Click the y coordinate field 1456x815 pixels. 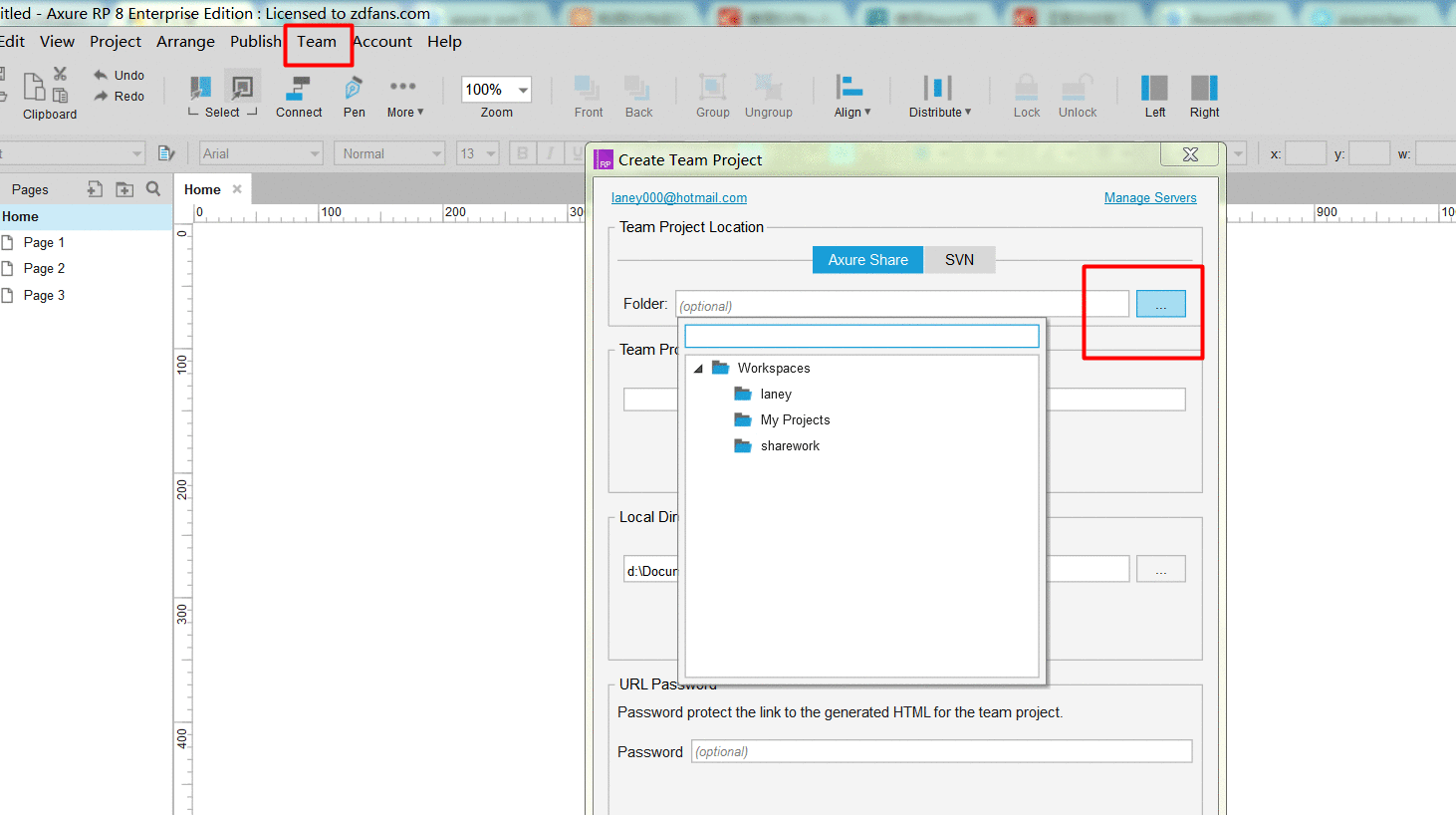point(1369,153)
